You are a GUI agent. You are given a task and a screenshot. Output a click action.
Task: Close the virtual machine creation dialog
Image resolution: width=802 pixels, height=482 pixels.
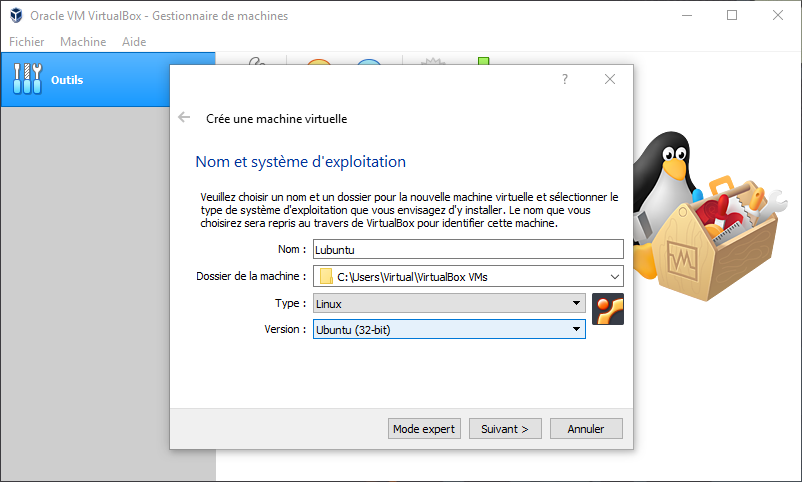point(610,79)
